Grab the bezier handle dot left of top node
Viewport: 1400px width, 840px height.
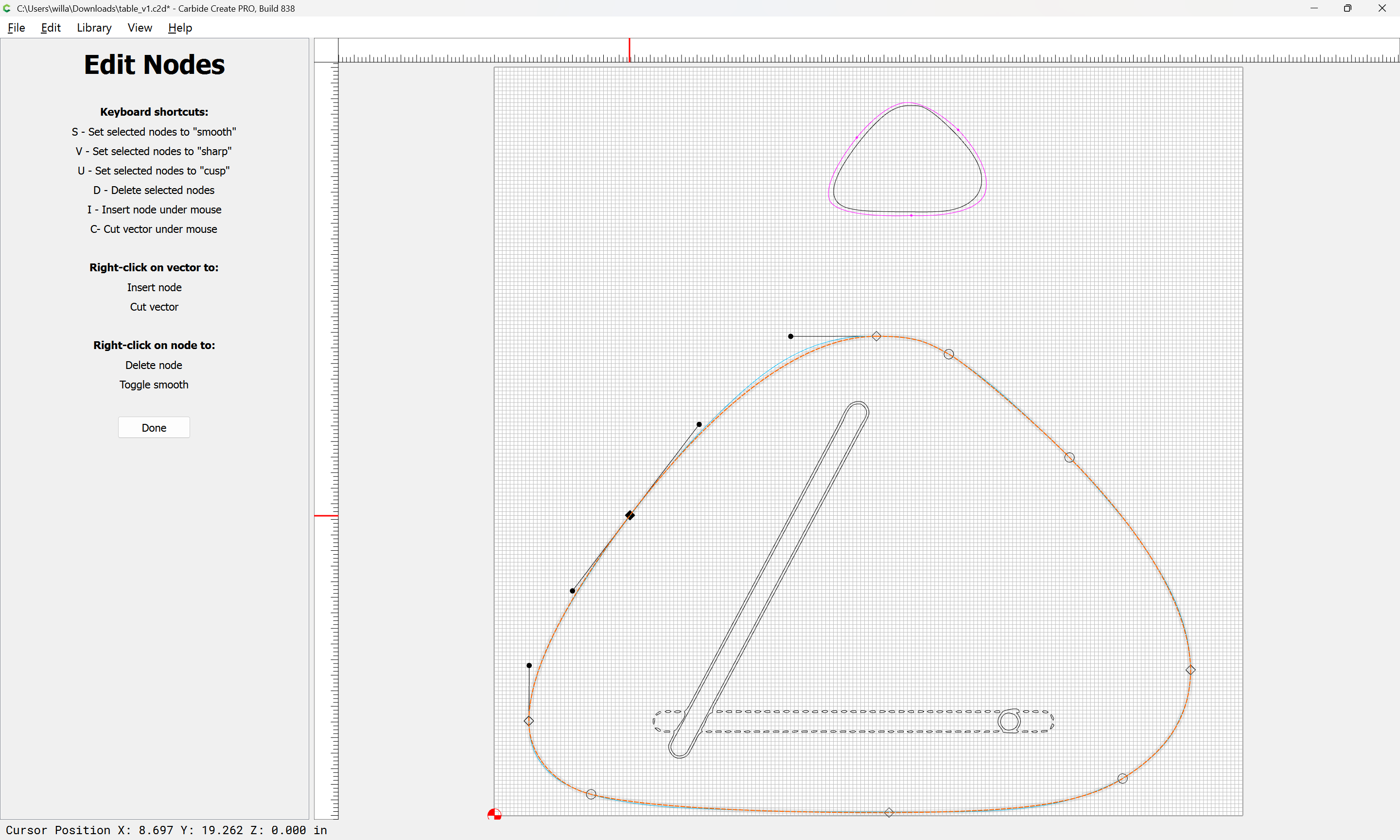tap(790, 336)
